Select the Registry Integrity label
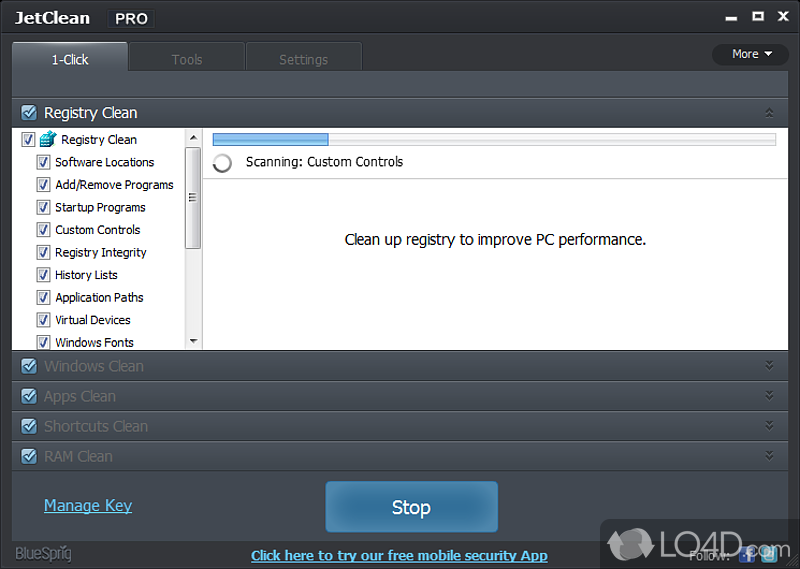The height and width of the screenshot is (569, 800). tap(101, 252)
